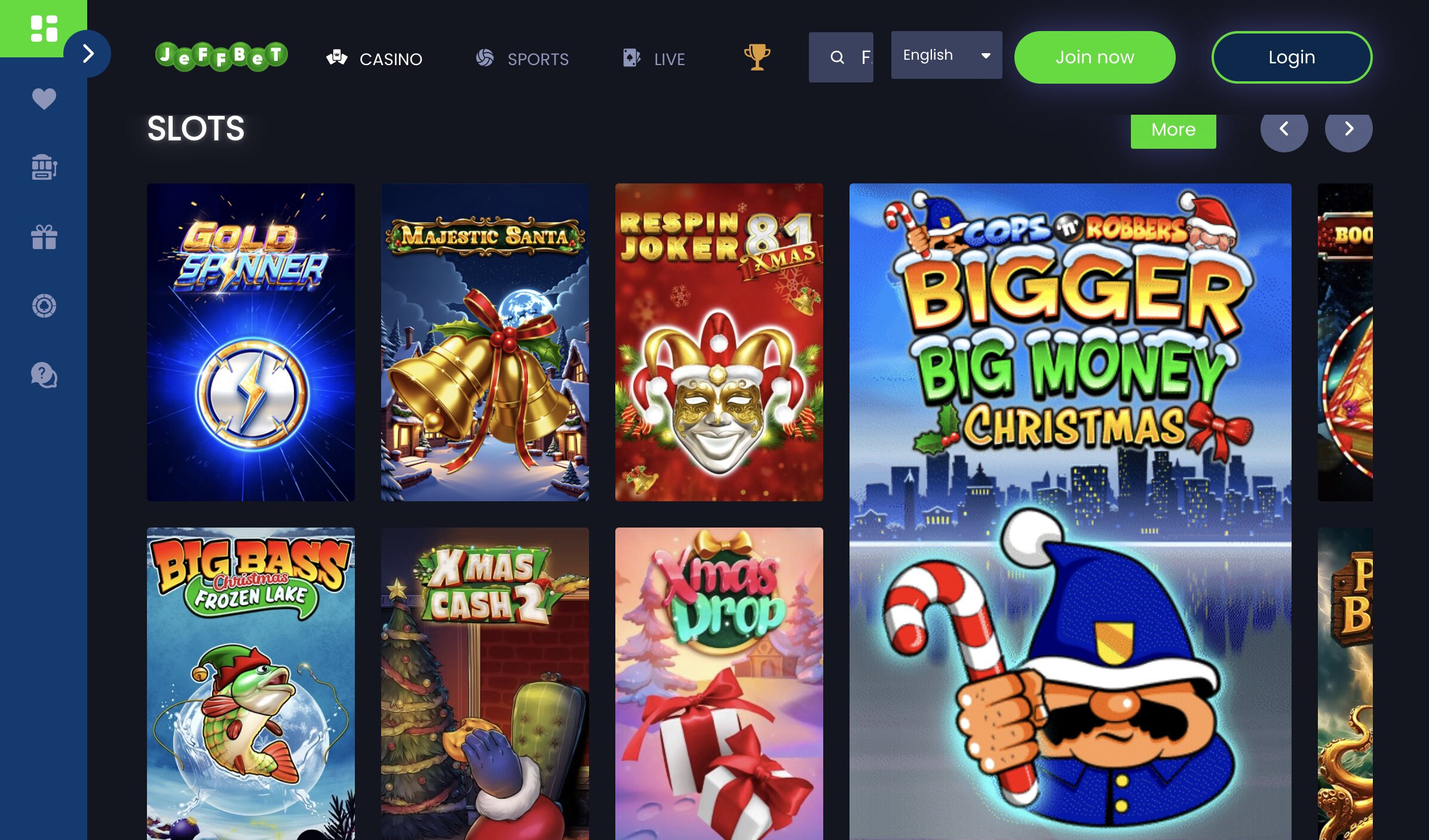The height and width of the screenshot is (840, 1429).
Task: Click the slot machine sidebar icon
Action: [x=44, y=167]
